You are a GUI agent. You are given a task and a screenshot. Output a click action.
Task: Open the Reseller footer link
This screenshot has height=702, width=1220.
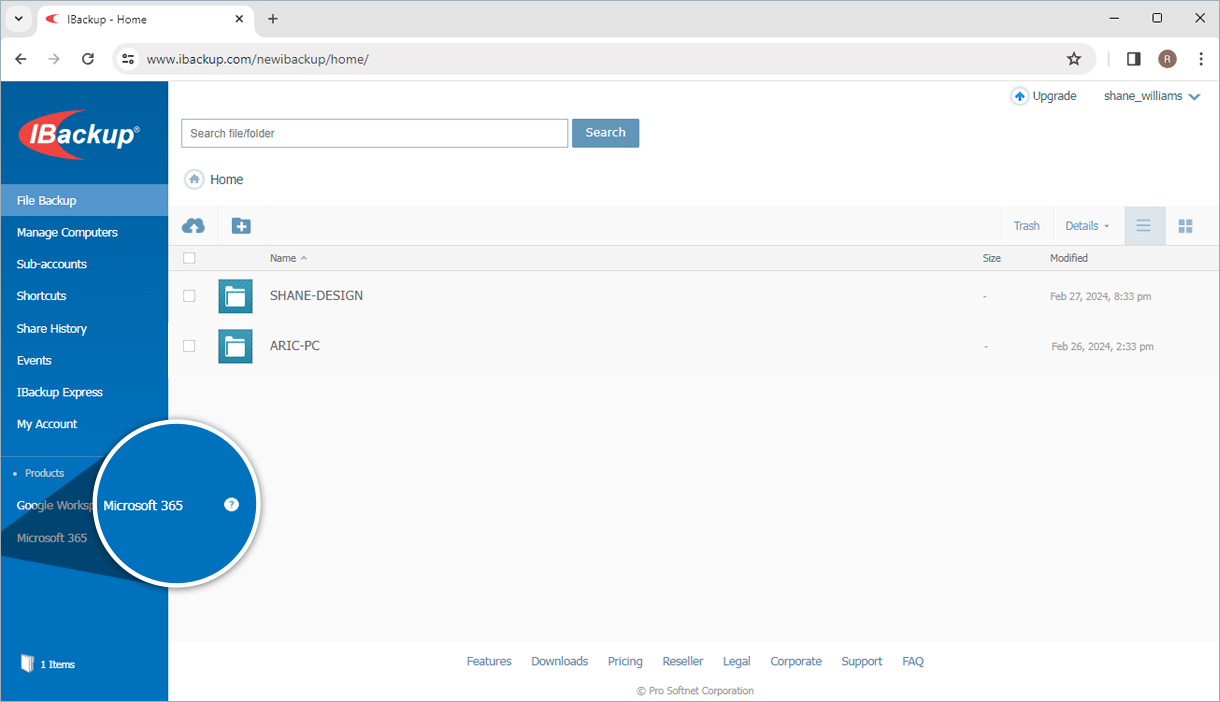(x=683, y=661)
